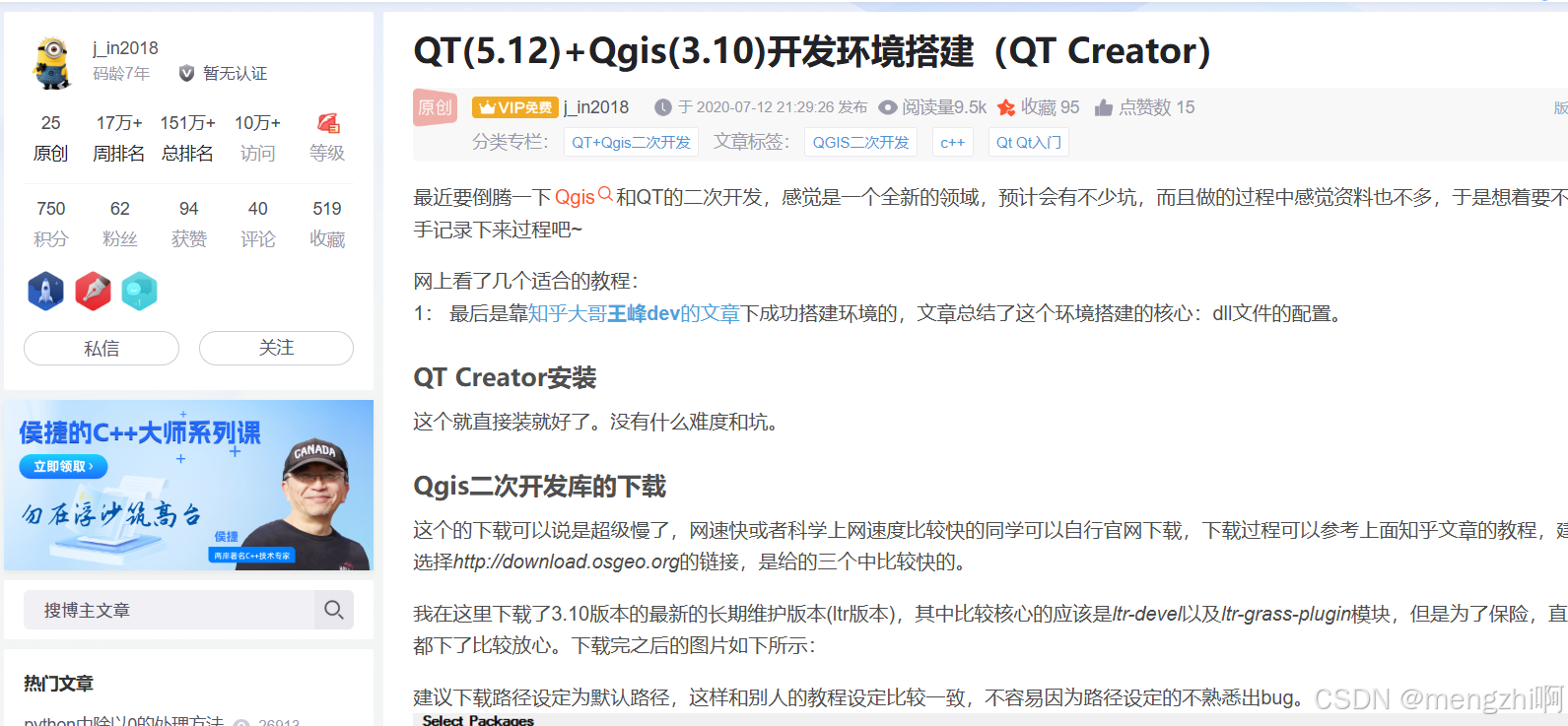Open the c++ article tag
The image size is (1568, 726).
click(953, 142)
